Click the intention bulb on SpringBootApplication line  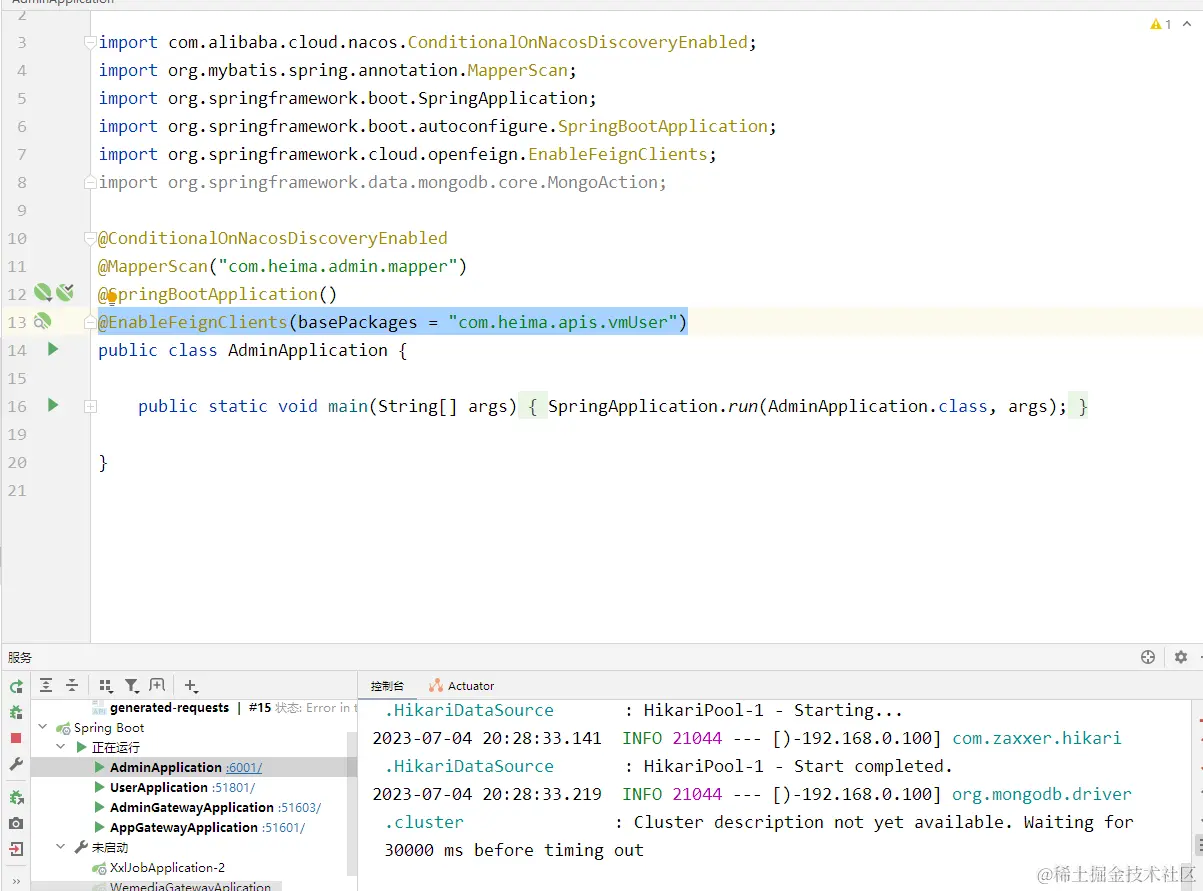(x=112, y=296)
